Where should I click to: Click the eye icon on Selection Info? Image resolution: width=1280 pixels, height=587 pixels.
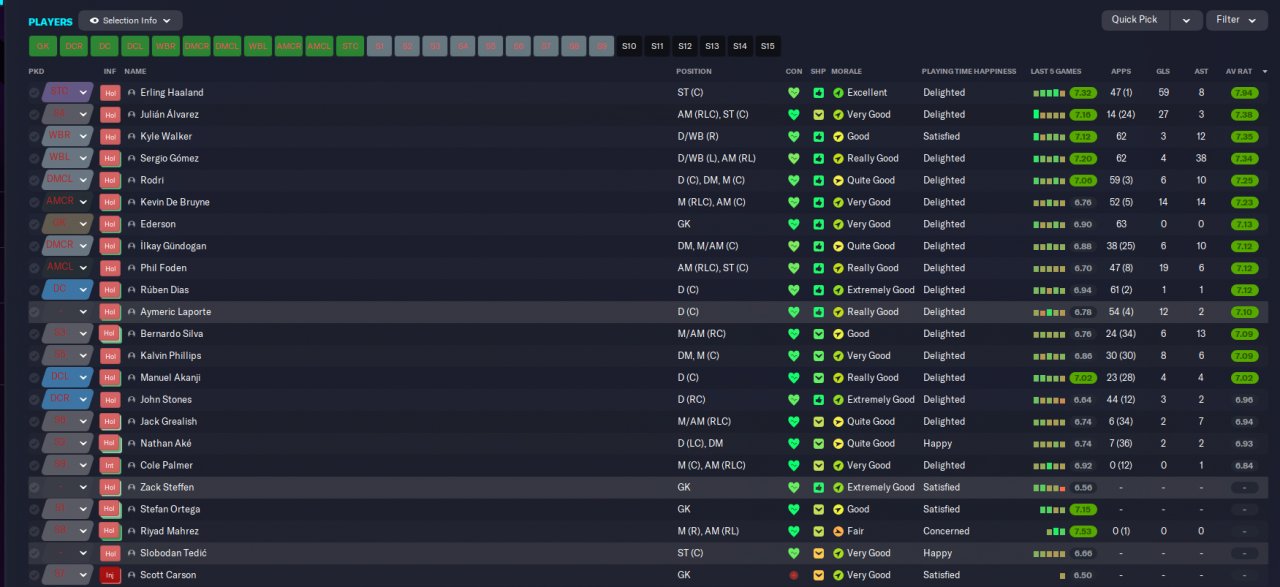(x=94, y=20)
